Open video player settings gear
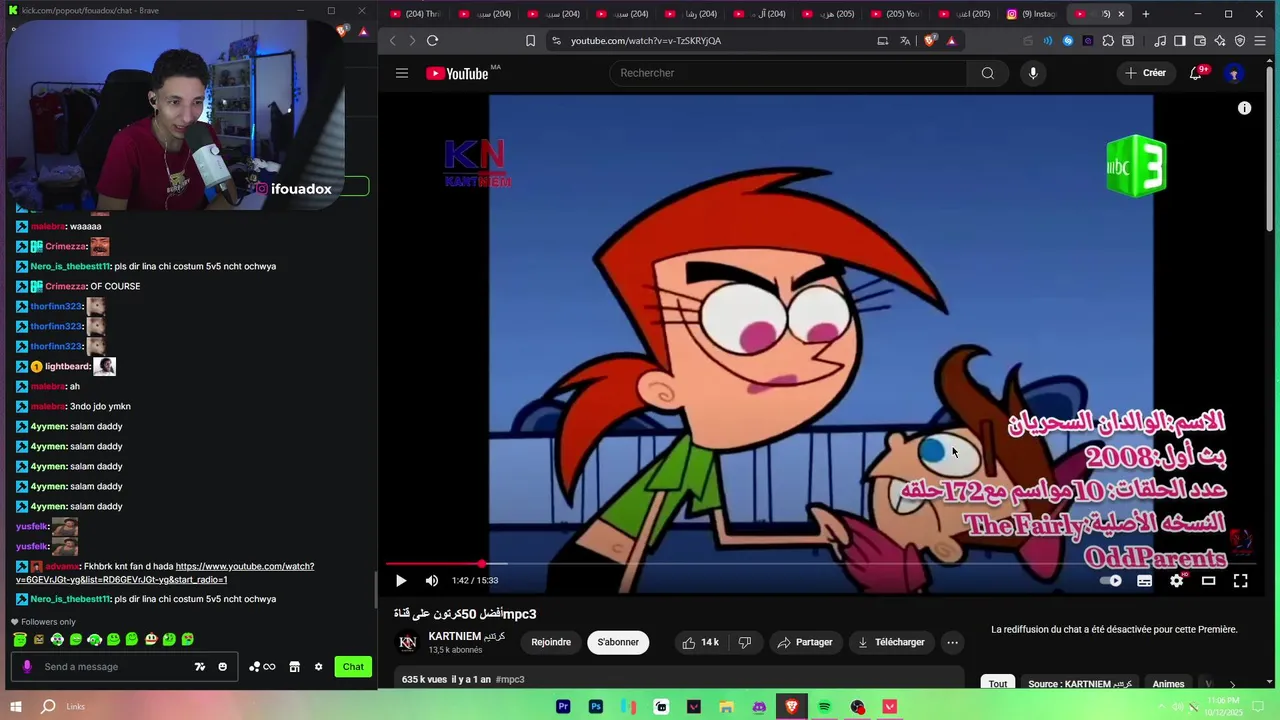Screen dimensions: 1280x720 1177,580
